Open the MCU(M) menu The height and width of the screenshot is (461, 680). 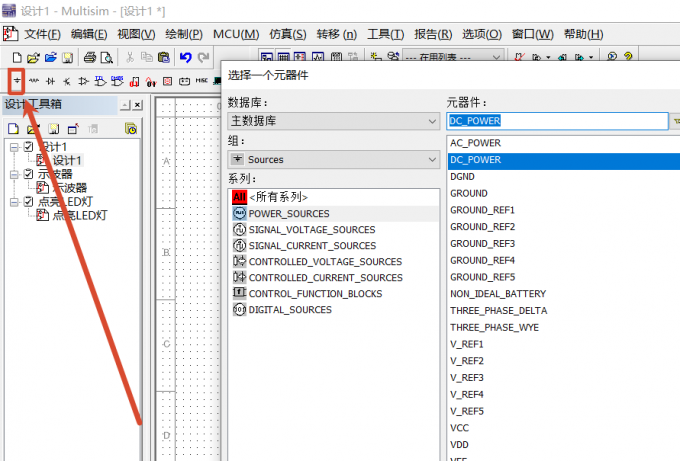tap(236, 34)
